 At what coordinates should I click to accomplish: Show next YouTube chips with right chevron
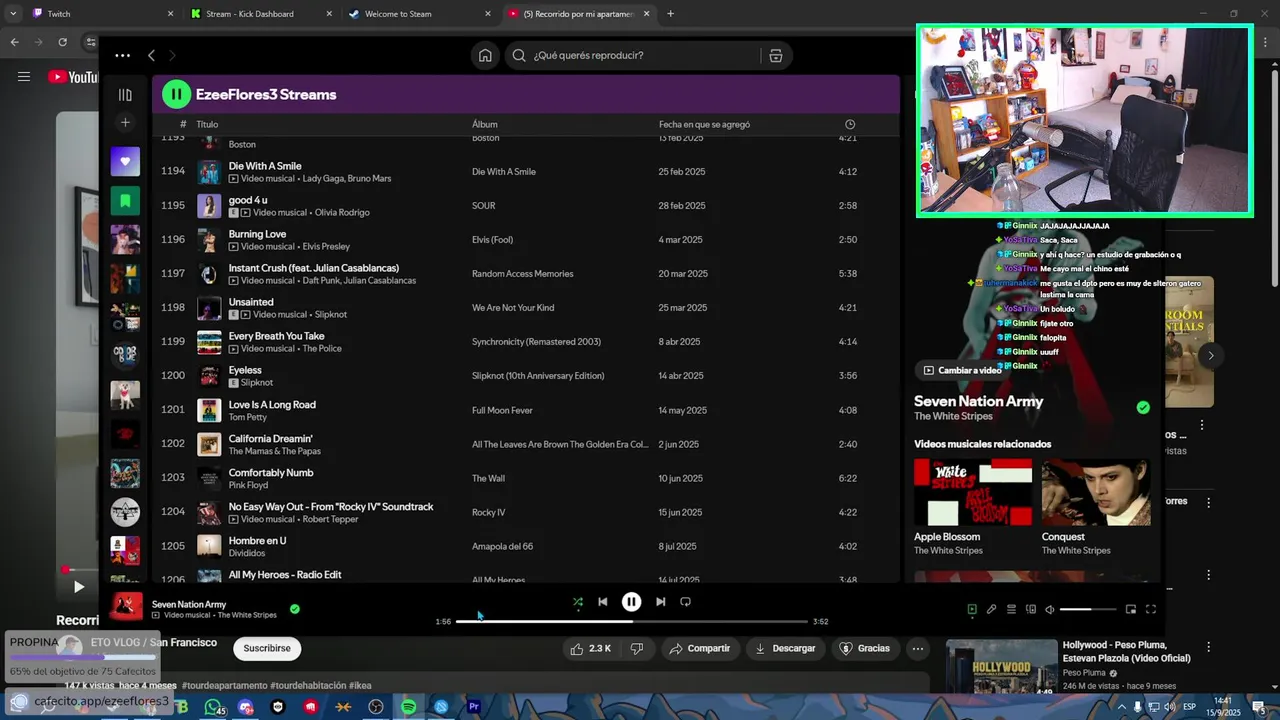tap(1210, 355)
